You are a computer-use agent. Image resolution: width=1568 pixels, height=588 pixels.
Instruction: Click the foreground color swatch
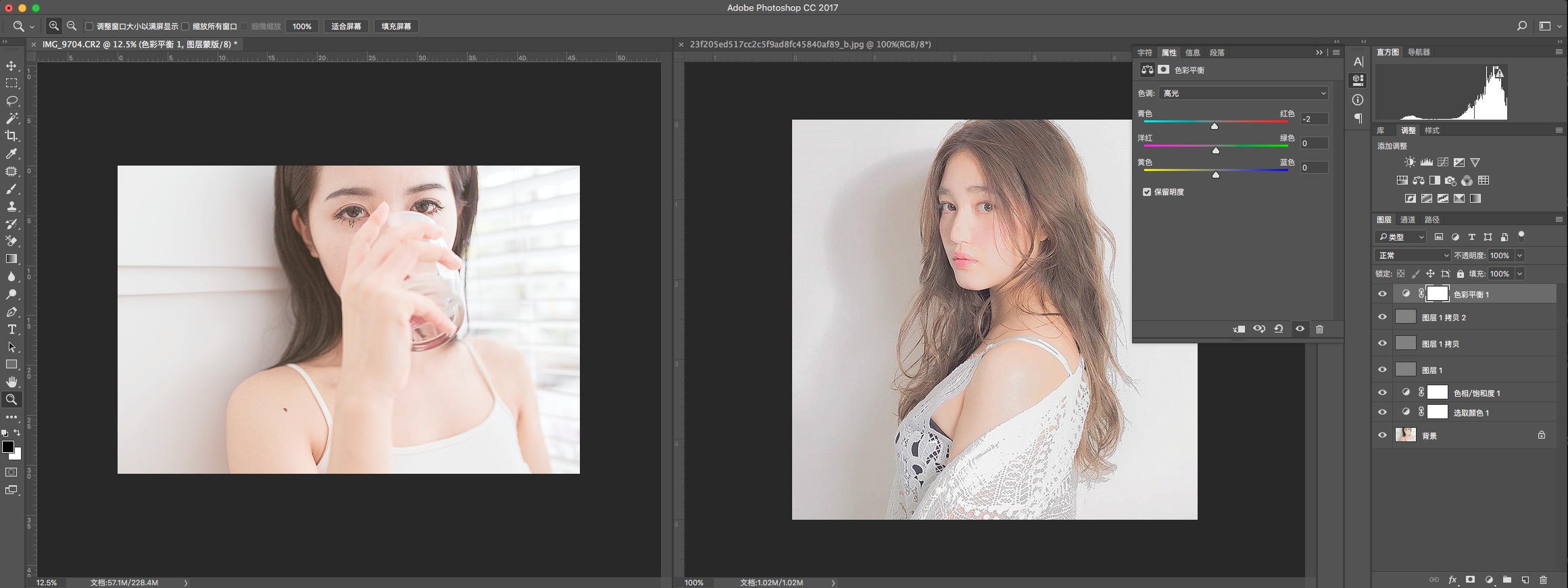[x=8, y=447]
